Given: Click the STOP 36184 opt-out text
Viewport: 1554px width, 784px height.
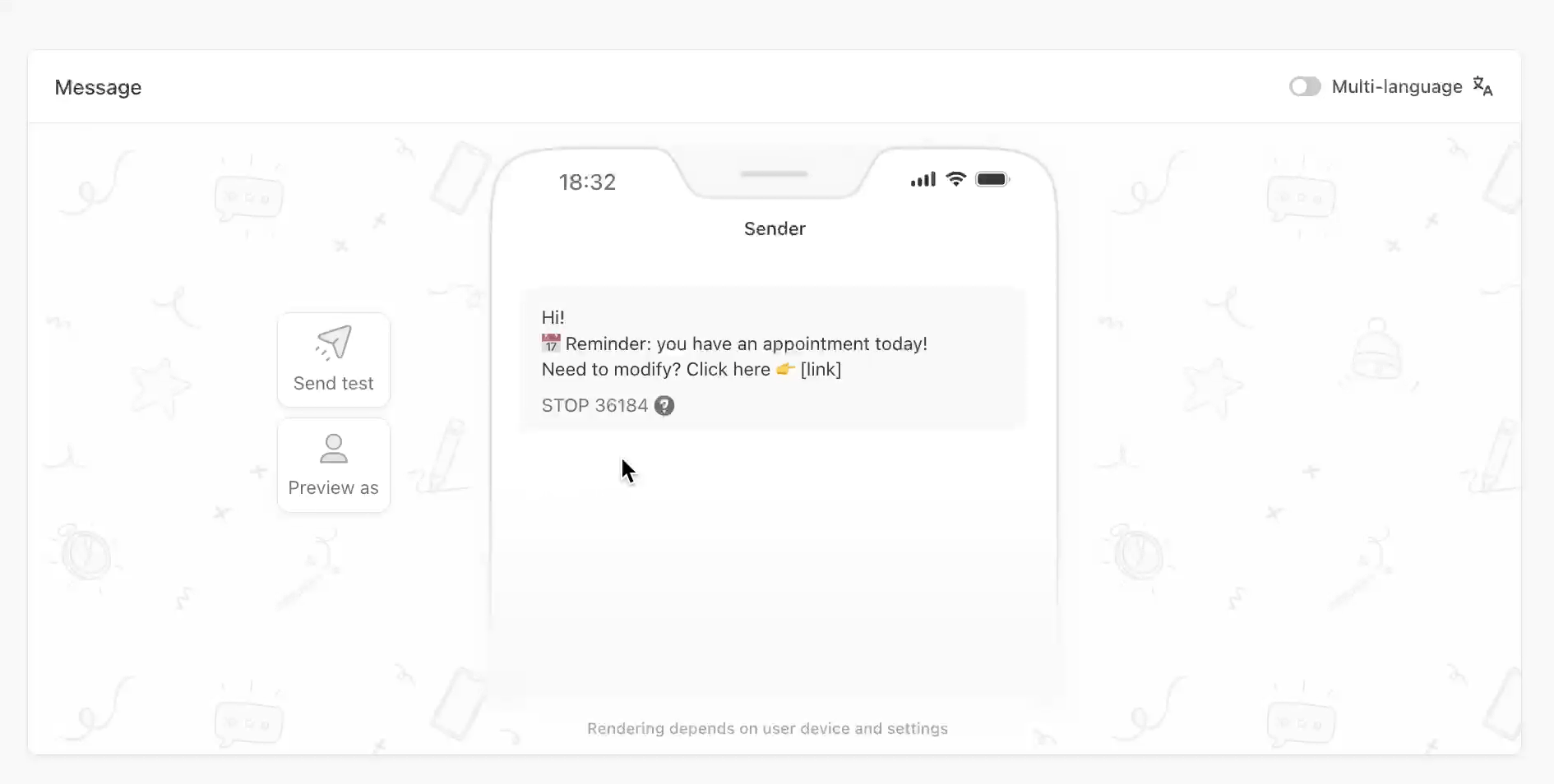Looking at the screenshot, I should 594,405.
